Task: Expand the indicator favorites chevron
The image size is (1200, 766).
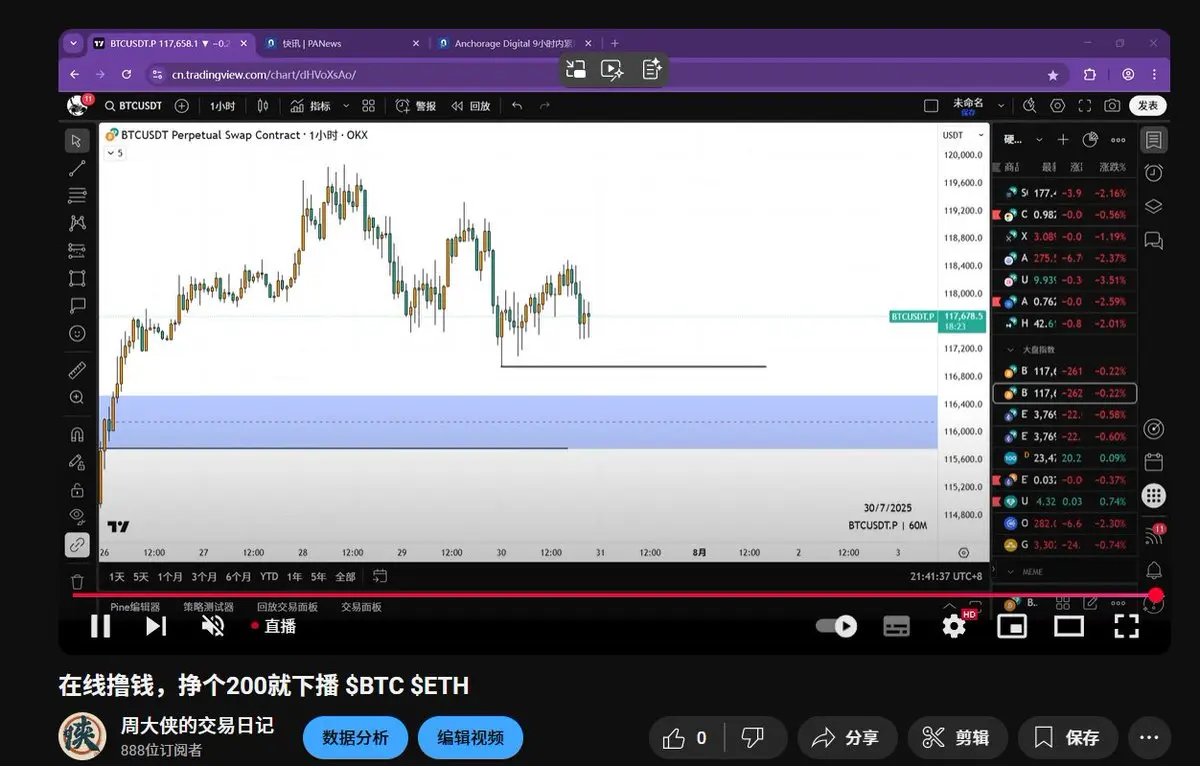Action: pos(346,106)
